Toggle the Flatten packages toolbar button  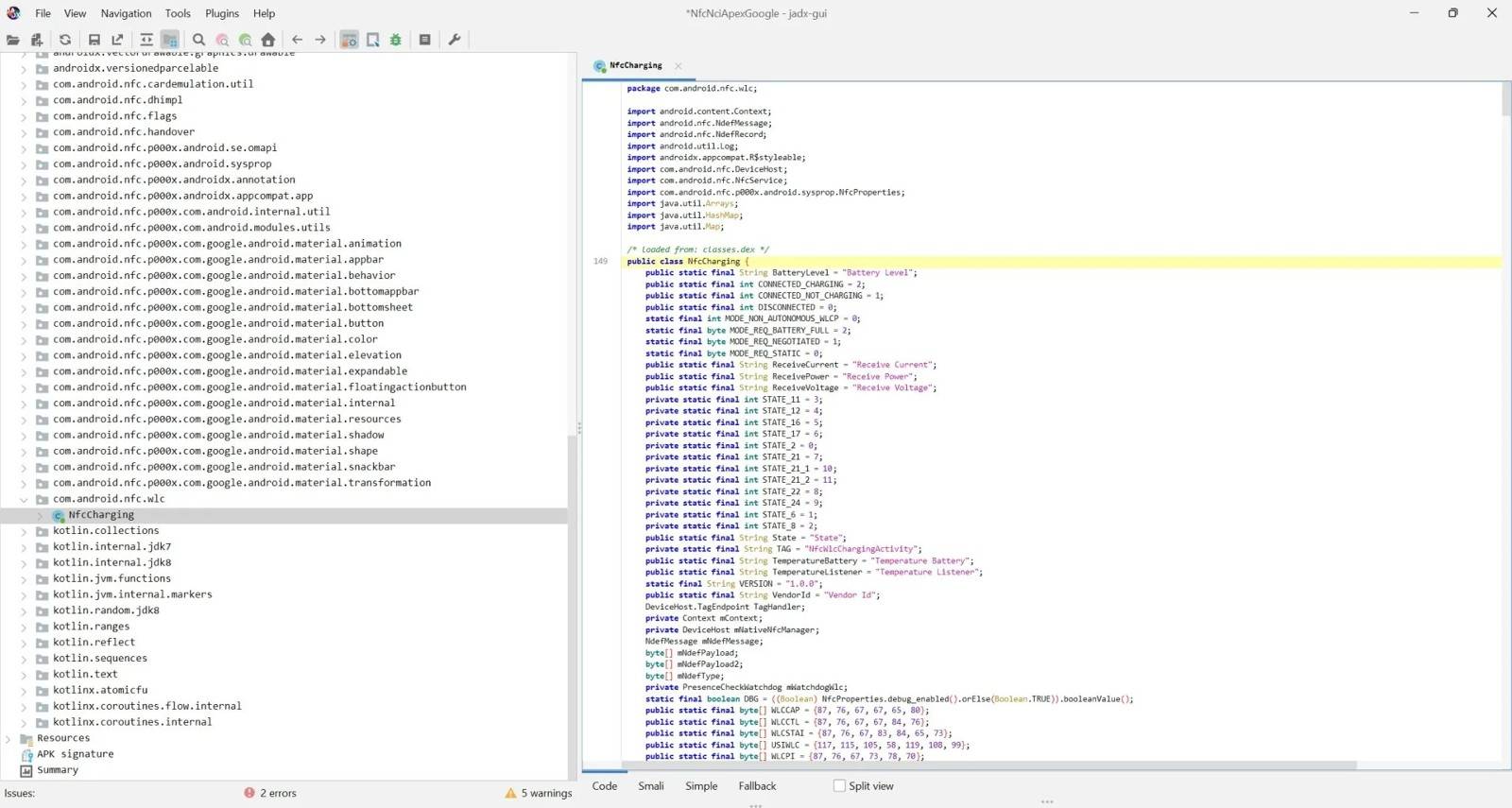tap(170, 40)
